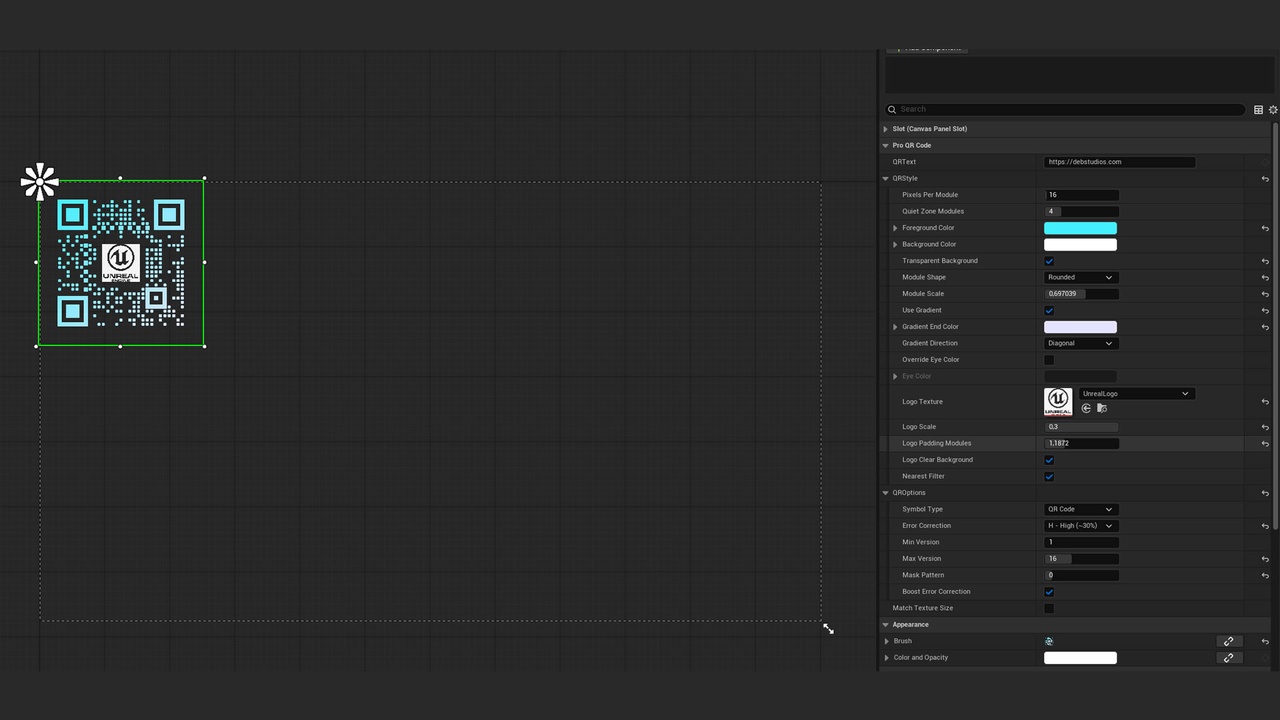The image size is (1280, 720).
Task: Open the Gradient Direction dropdown
Action: 1080,343
